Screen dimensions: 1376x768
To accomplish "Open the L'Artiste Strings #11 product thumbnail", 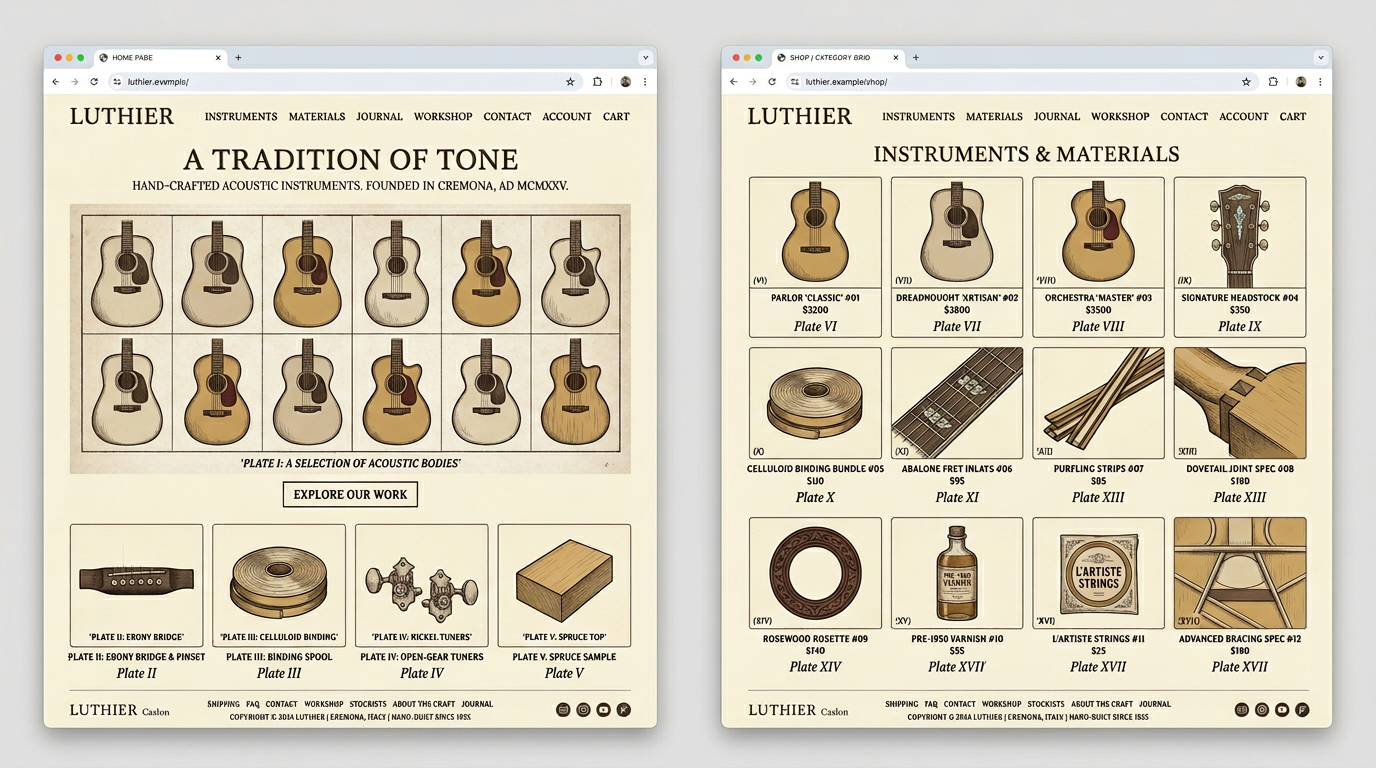I will click(1098, 572).
